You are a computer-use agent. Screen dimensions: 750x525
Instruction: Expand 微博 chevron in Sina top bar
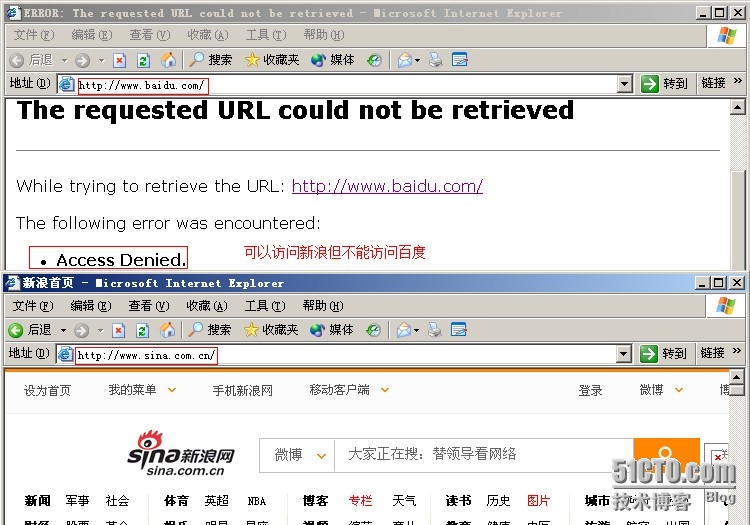tap(678, 390)
